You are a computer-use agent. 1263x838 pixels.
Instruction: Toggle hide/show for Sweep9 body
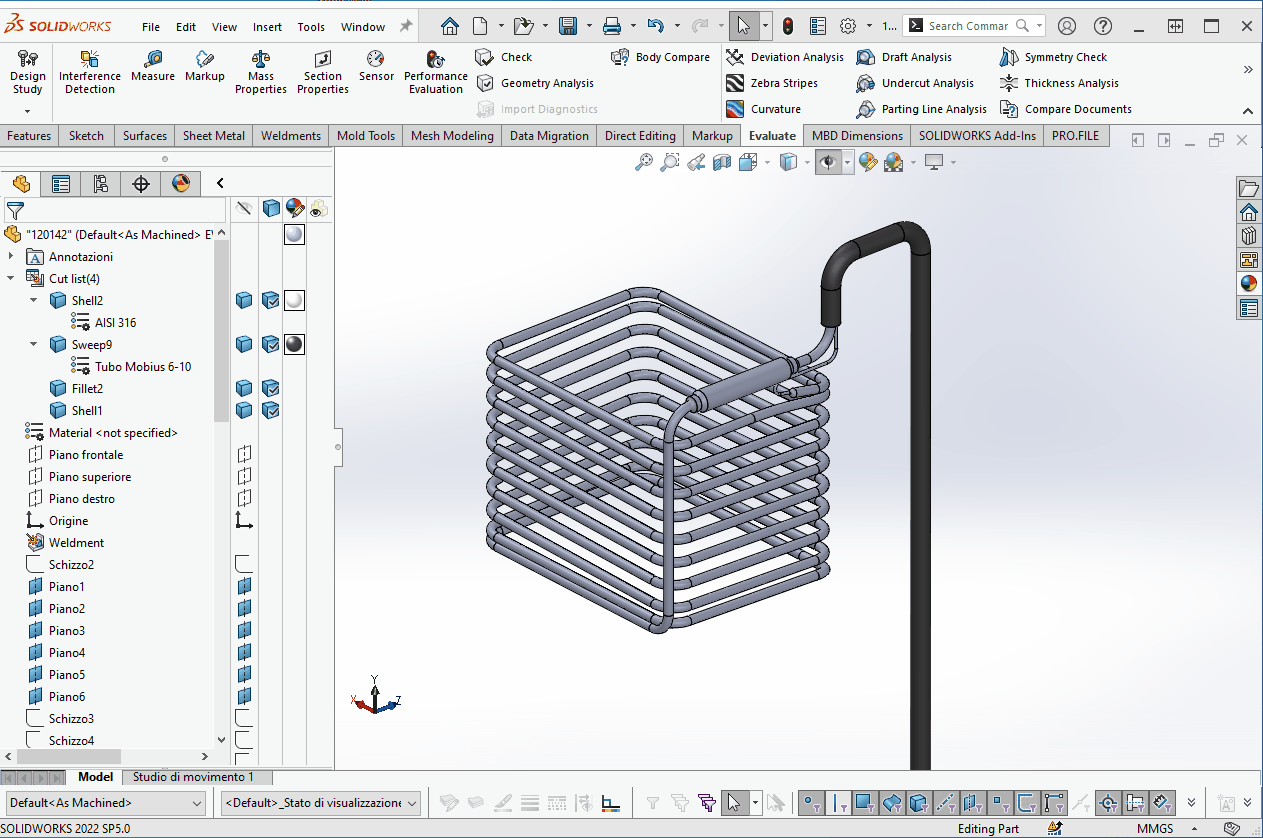[x=244, y=345]
